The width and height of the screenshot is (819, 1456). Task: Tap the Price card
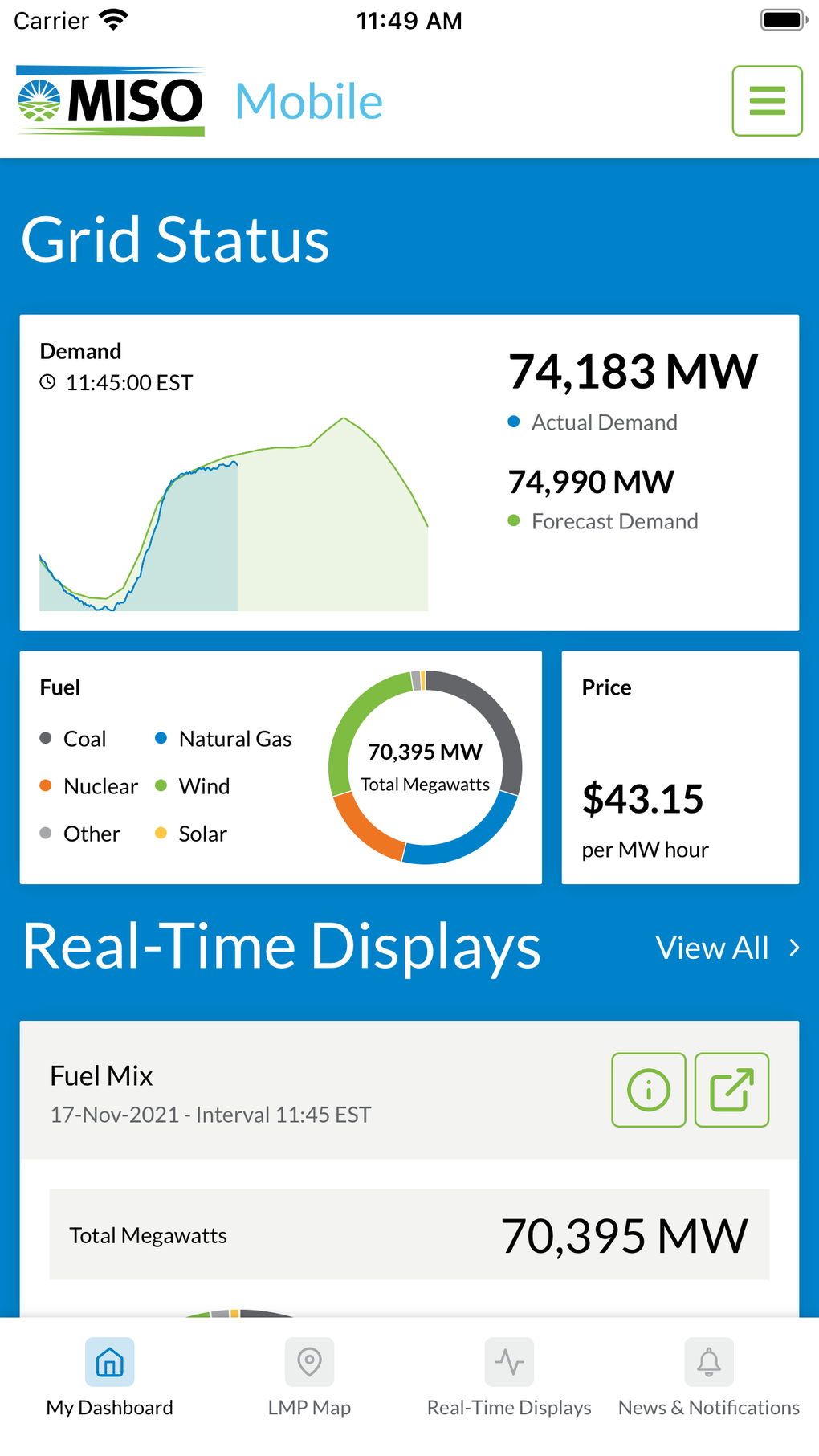pos(680,768)
